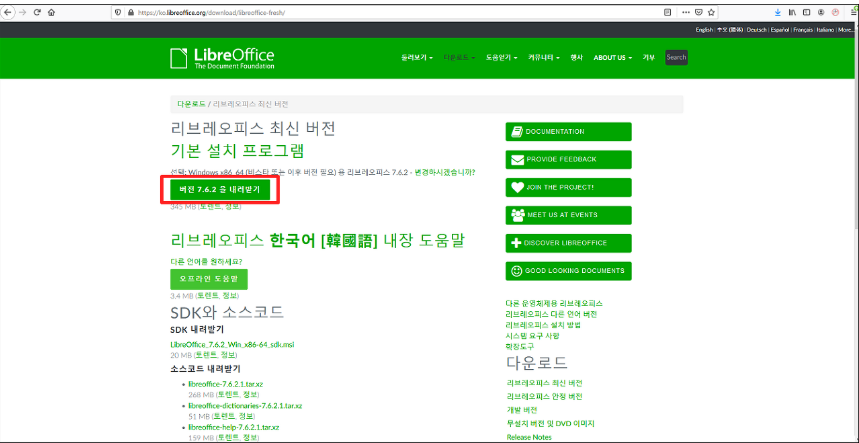Click the 버전 7.6.2 을 내려받기 download button
859x443 pixels.
pos(220,189)
